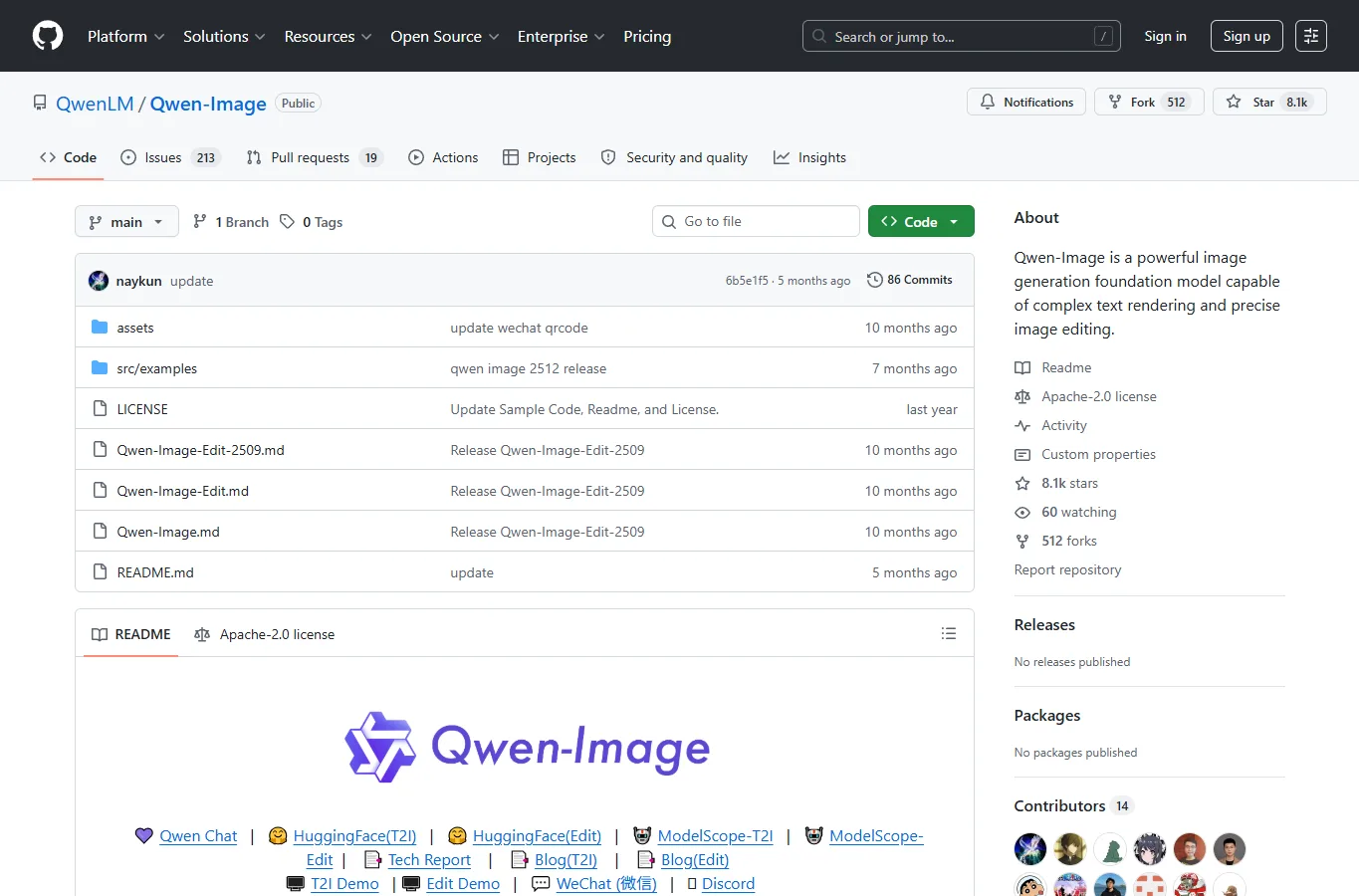Switch to the Issues tab
1359x896 pixels.
pyautogui.click(x=169, y=157)
